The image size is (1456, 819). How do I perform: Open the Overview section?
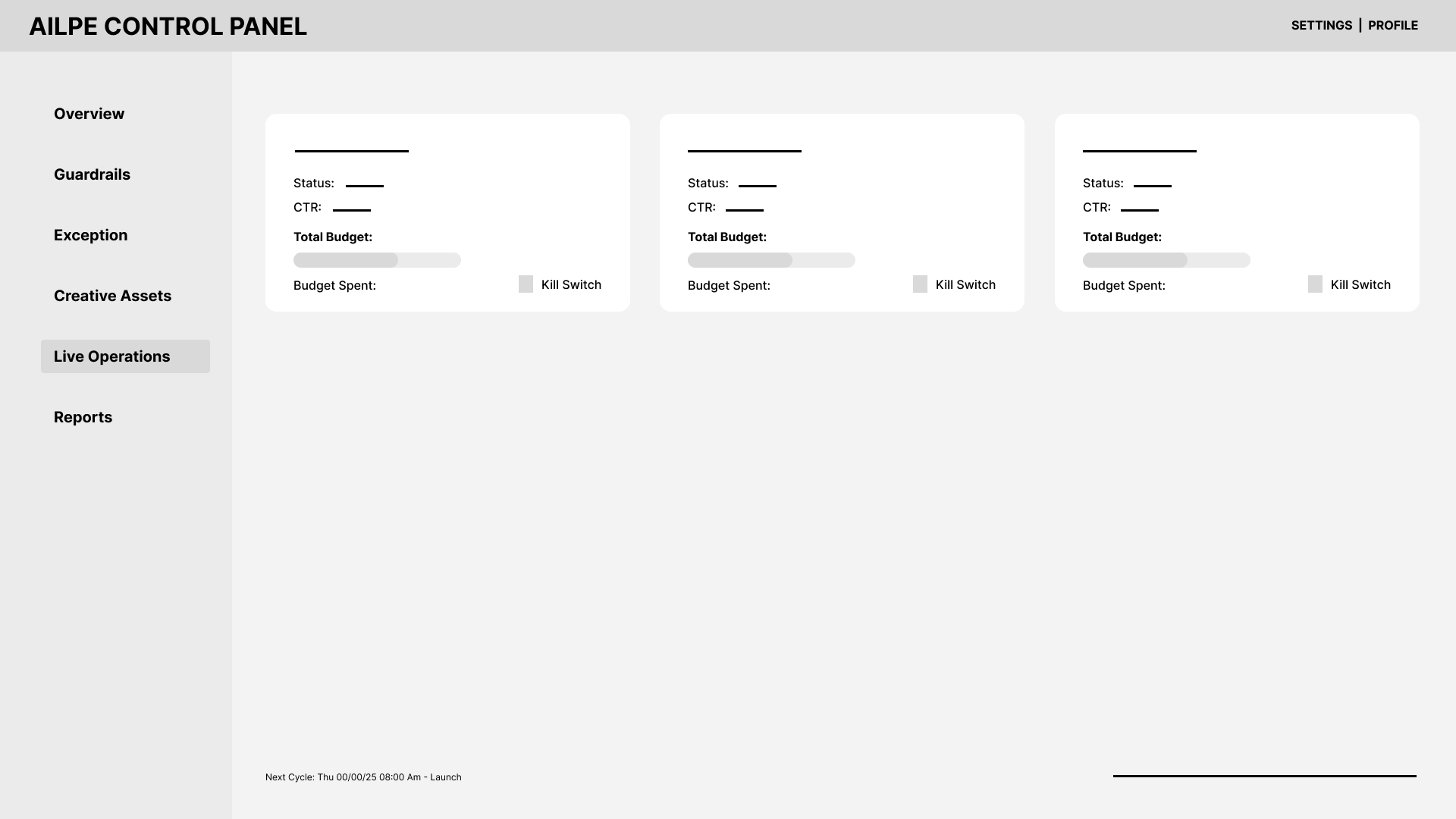click(89, 114)
